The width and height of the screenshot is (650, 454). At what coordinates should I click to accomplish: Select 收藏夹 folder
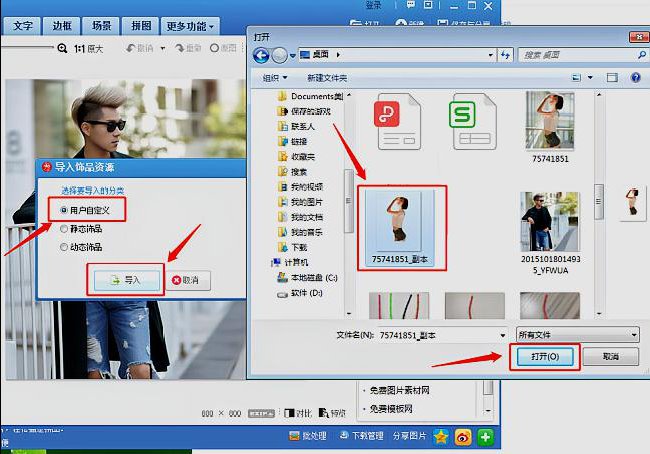click(x=296, y=157)
